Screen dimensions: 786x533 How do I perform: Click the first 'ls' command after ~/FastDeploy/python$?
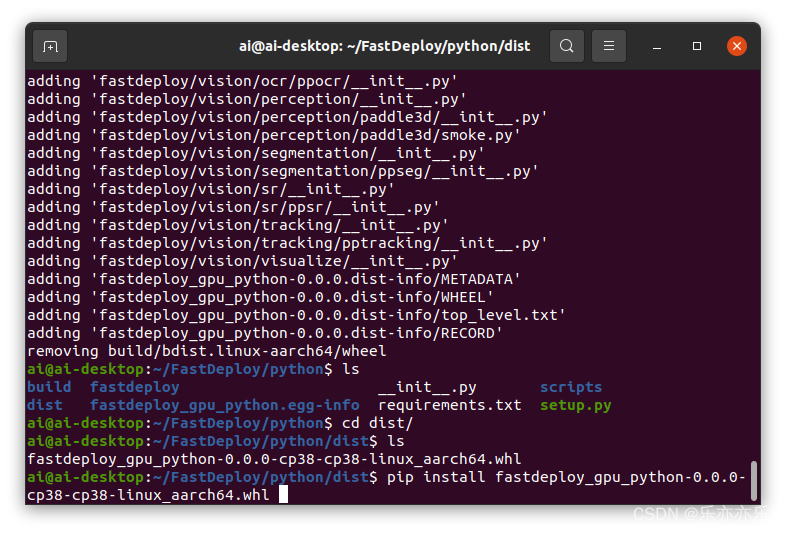pyautogui.click(x=350, y=369)
